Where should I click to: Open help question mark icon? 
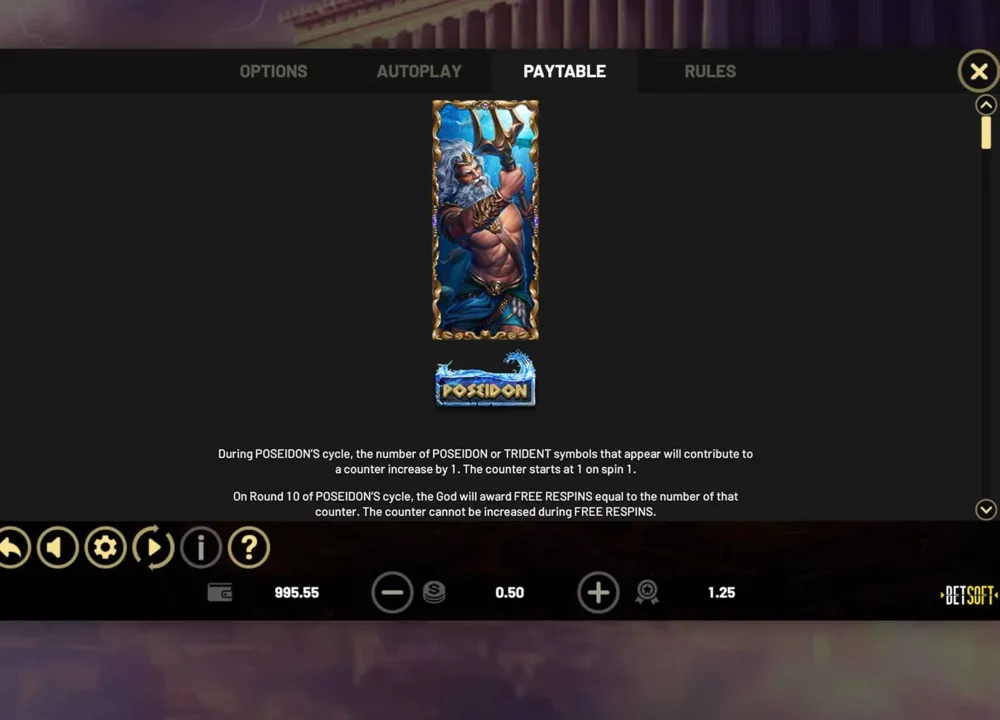coord(249,547)
